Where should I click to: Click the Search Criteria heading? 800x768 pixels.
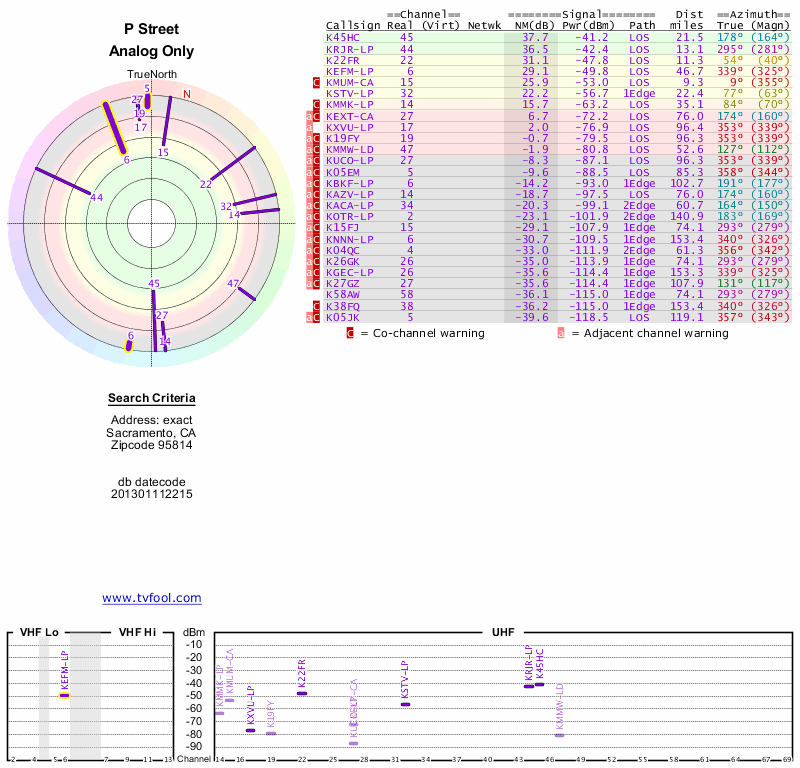coord(152,399)
